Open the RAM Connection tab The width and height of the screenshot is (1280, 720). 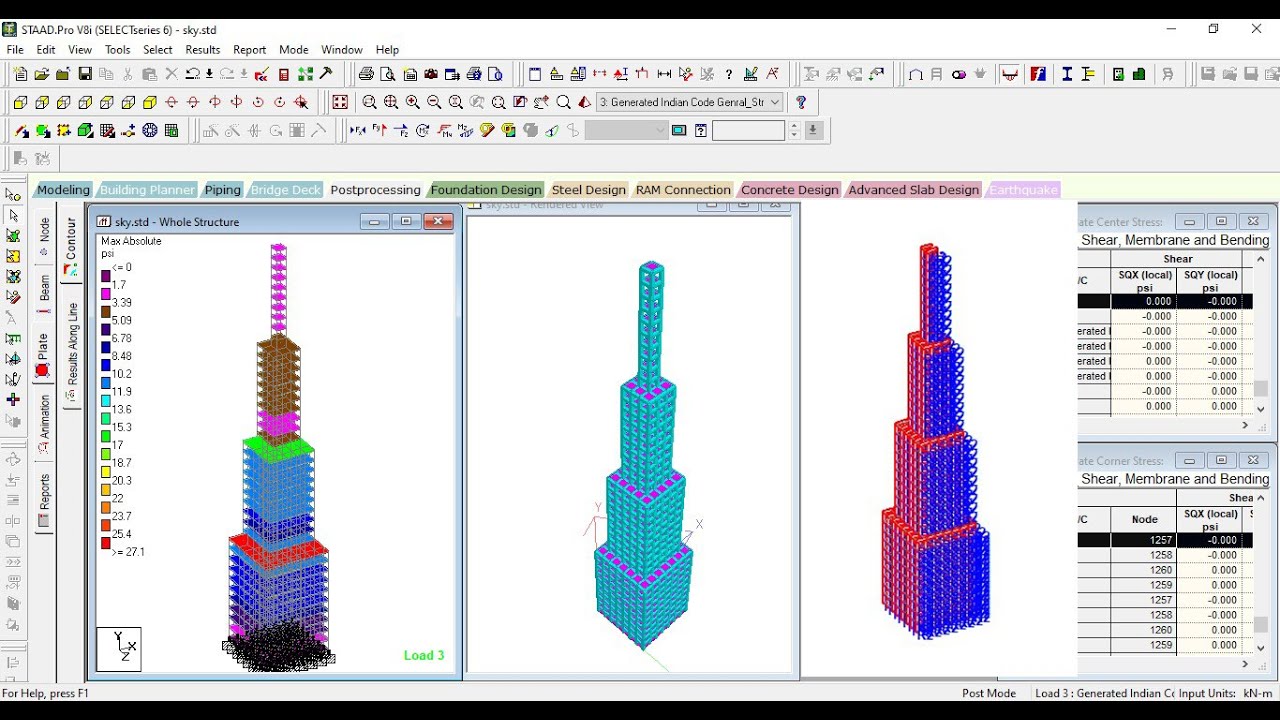[683, 189]
